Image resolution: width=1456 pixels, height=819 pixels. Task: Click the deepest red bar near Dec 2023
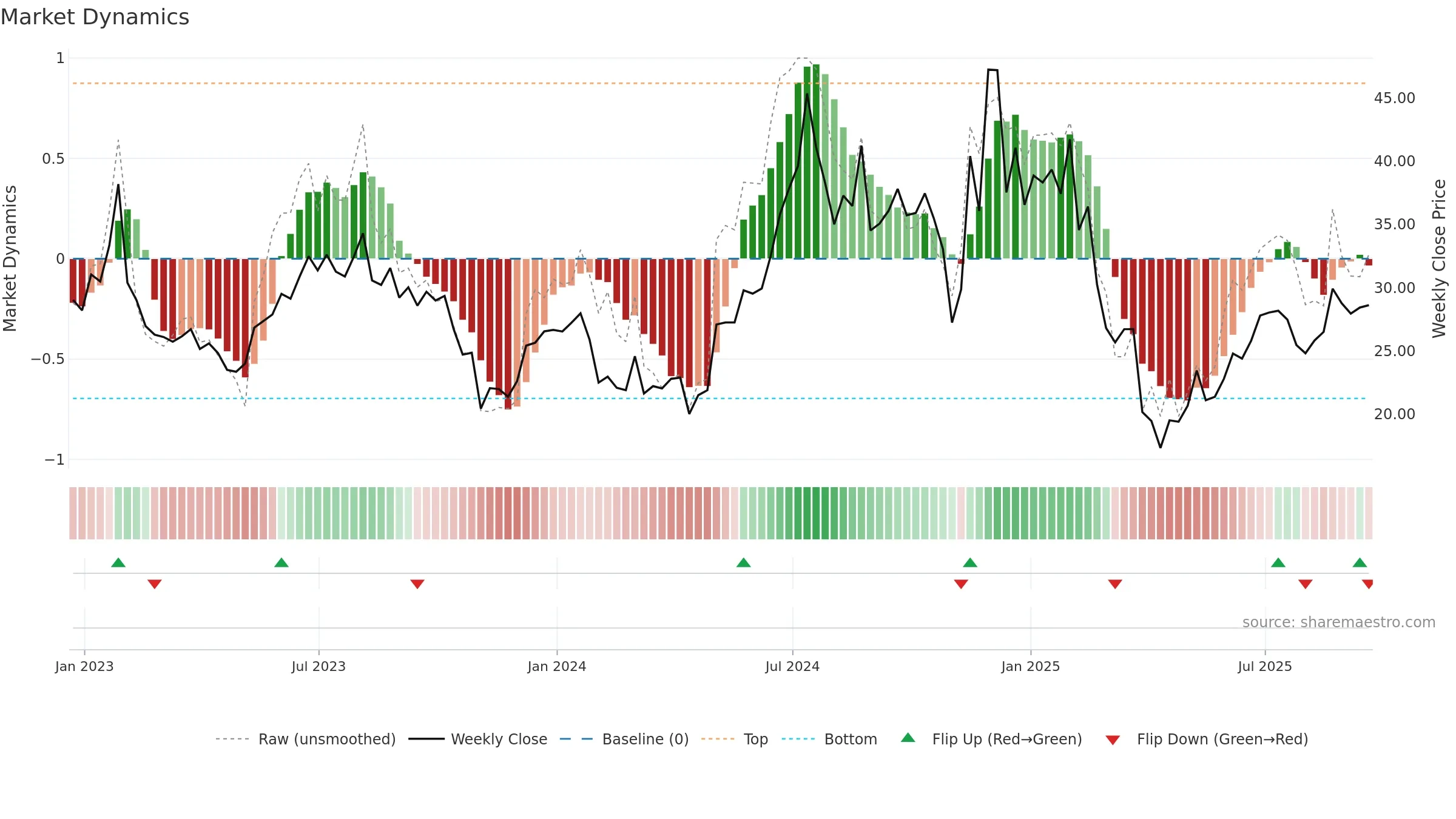(508, 334)
